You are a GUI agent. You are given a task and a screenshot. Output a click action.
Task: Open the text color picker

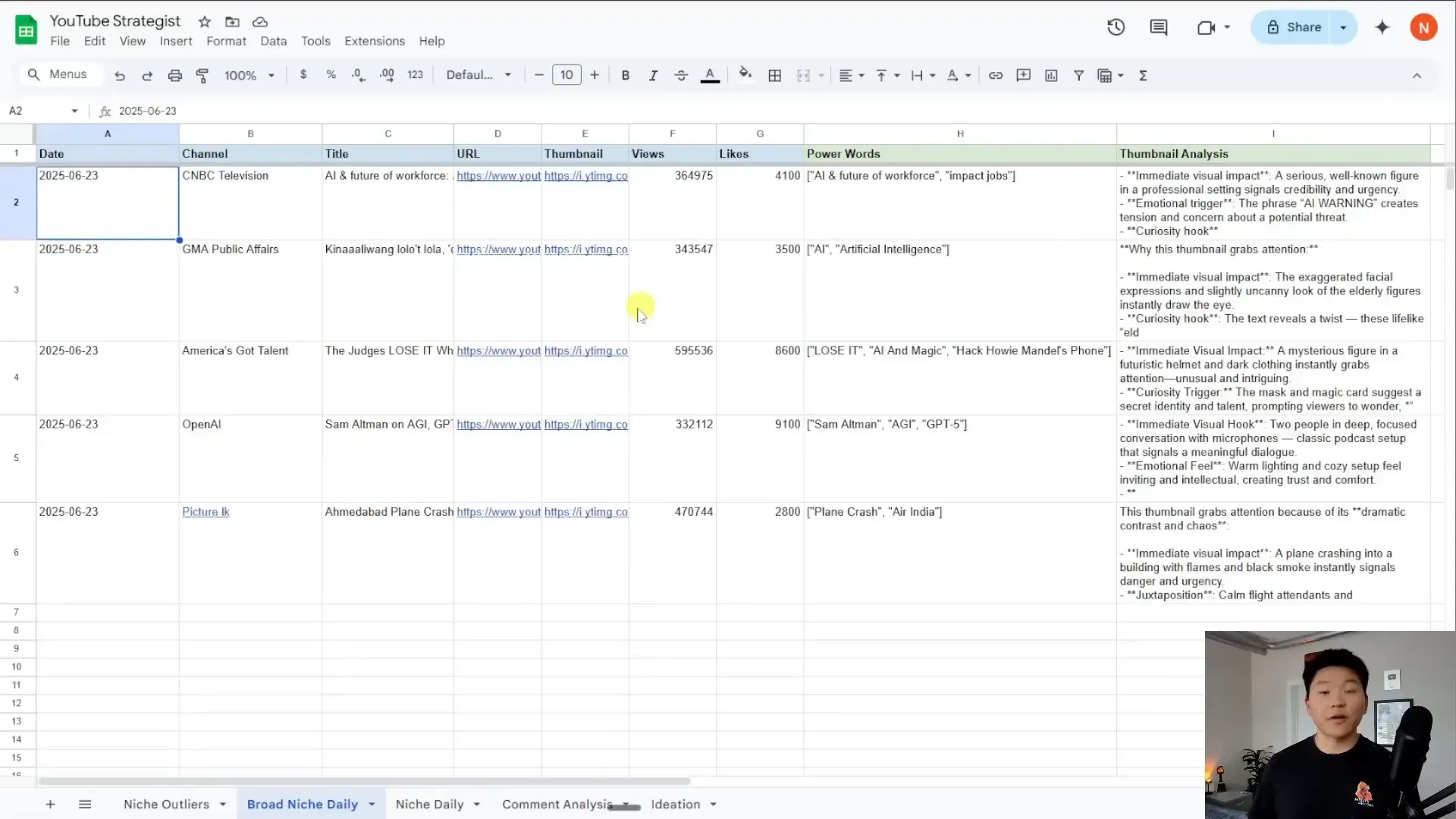click(x=710, y=75)
